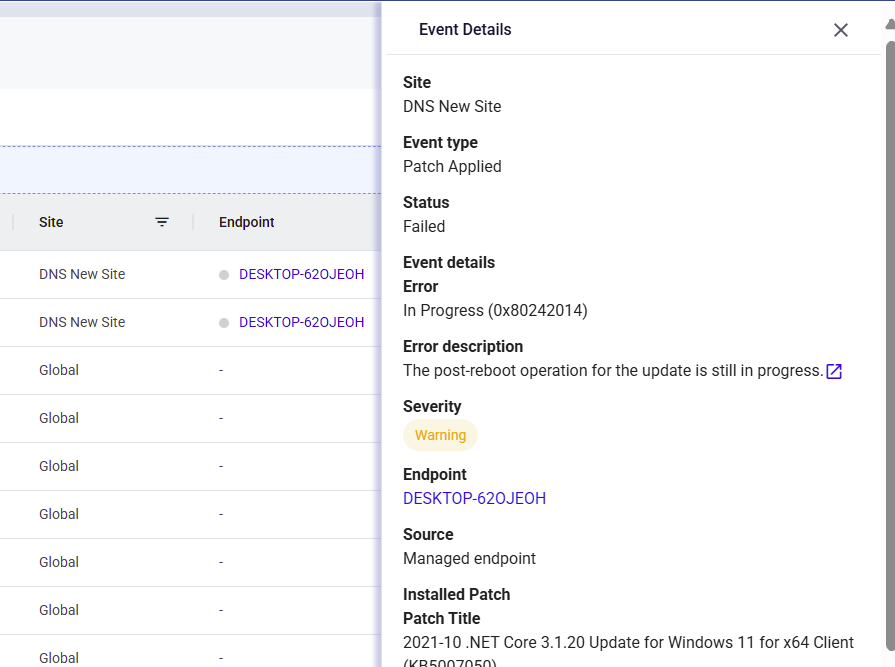Select the second Global site row
Screen dimensions: 895x667
[191, 418]
